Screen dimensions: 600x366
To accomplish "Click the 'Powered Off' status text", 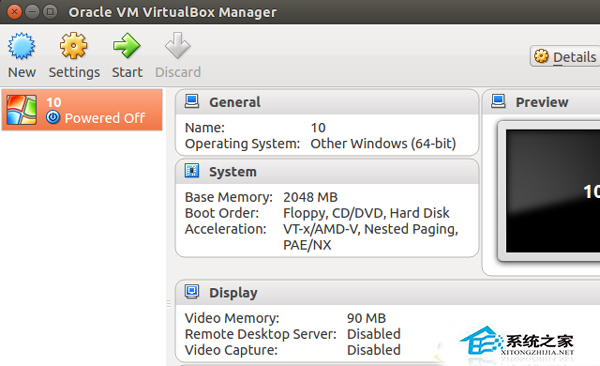I will (105, 118).
